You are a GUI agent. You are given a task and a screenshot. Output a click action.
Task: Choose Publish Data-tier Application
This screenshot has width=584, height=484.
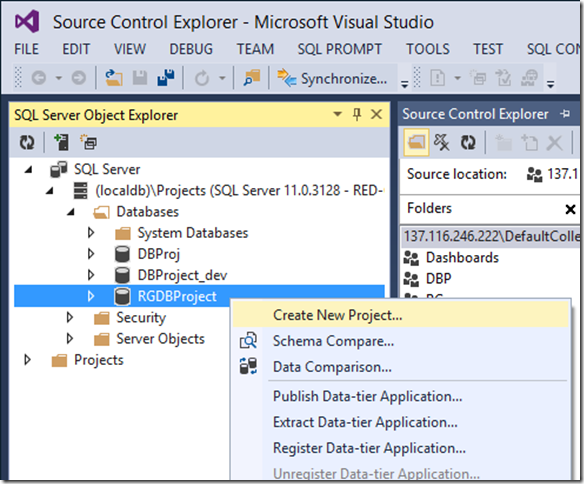(400, 397)
